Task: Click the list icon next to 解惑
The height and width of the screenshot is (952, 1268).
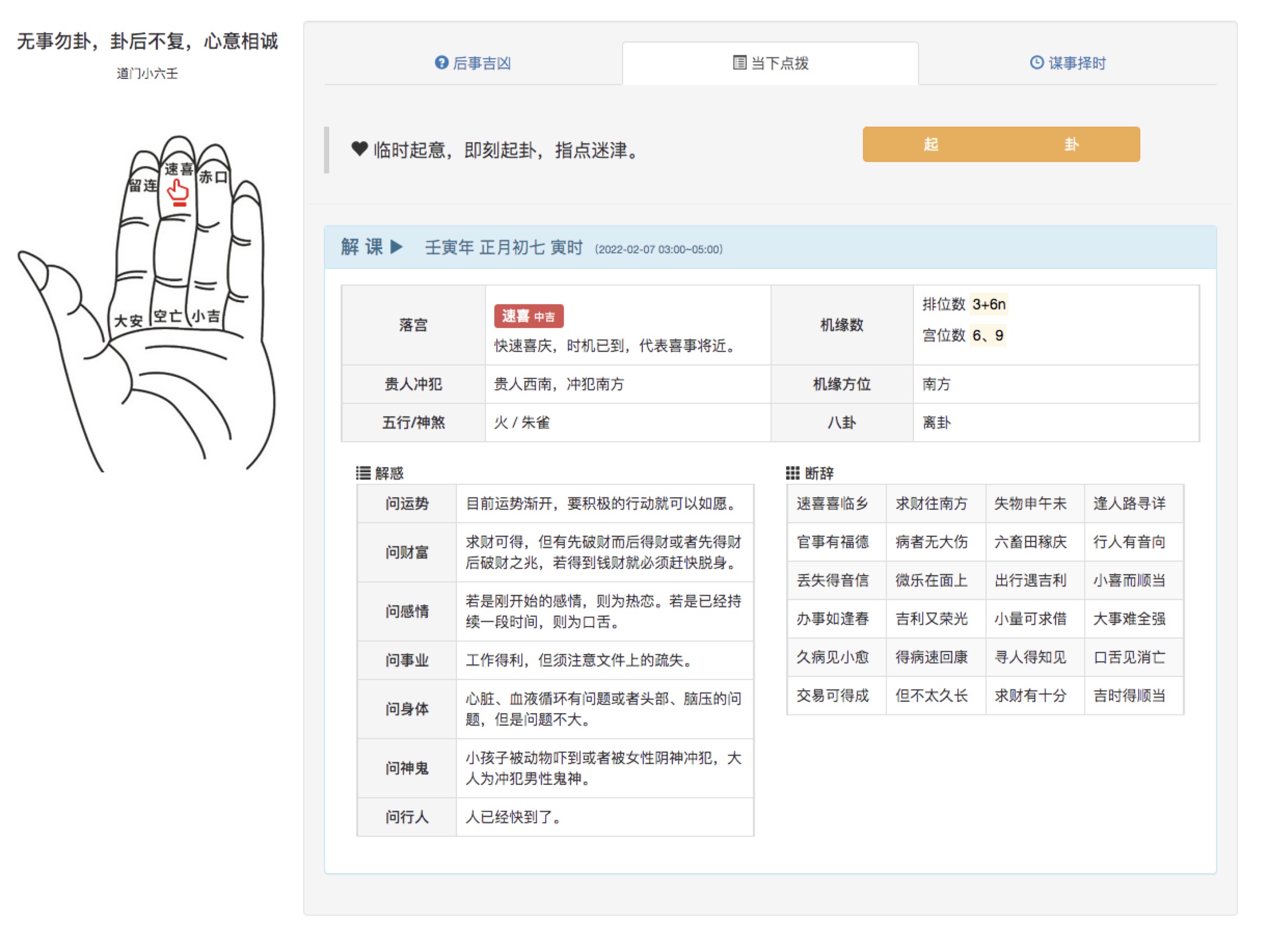Action: tap(363, 473)
